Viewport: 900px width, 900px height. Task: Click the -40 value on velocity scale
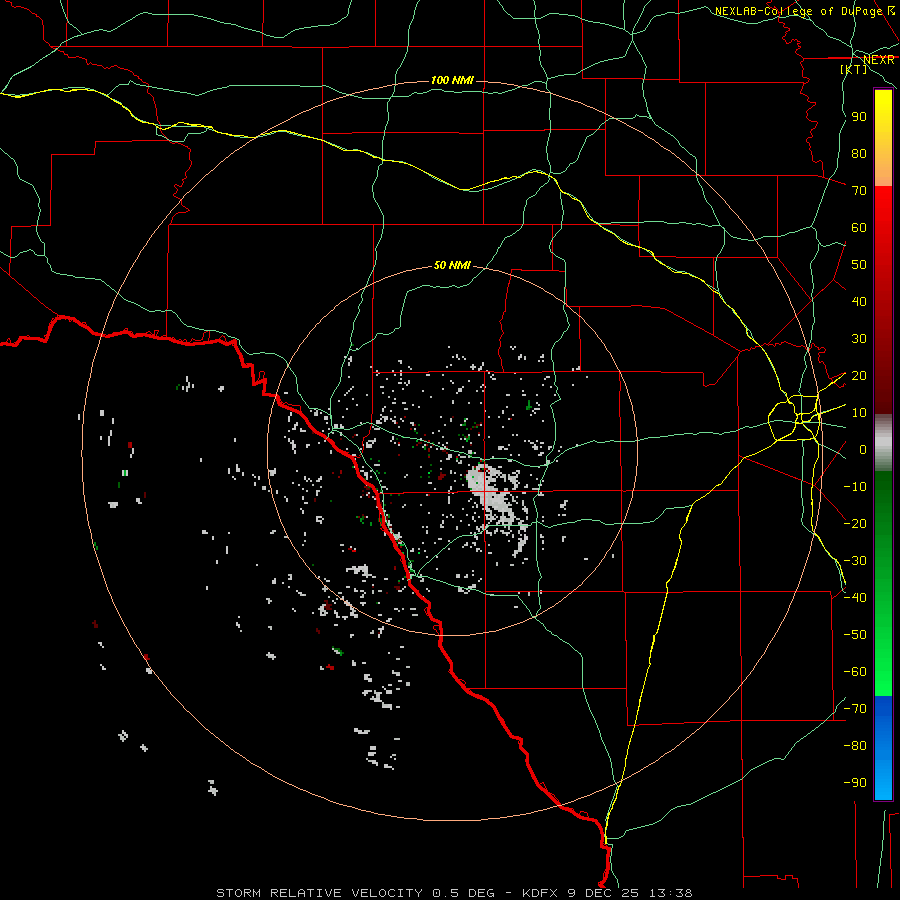(855, 598)
